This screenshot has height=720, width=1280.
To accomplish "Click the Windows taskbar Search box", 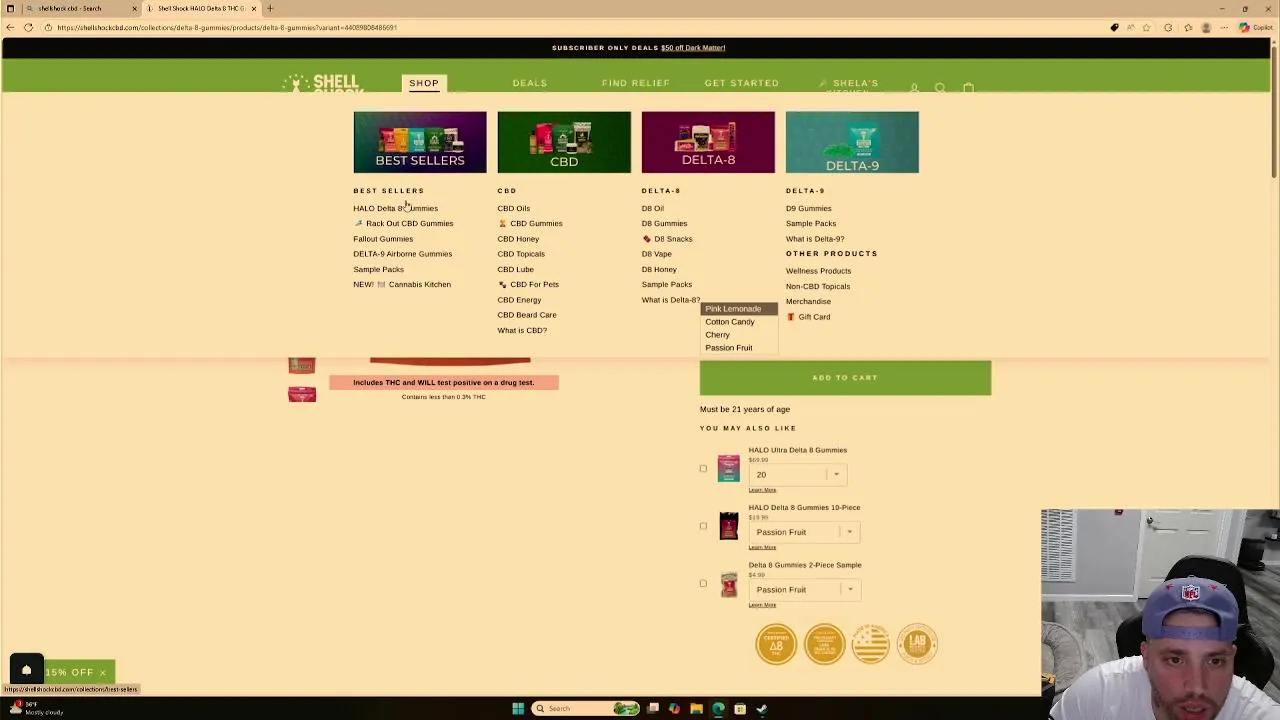I will pyautogui.click(x=583, y=709).
